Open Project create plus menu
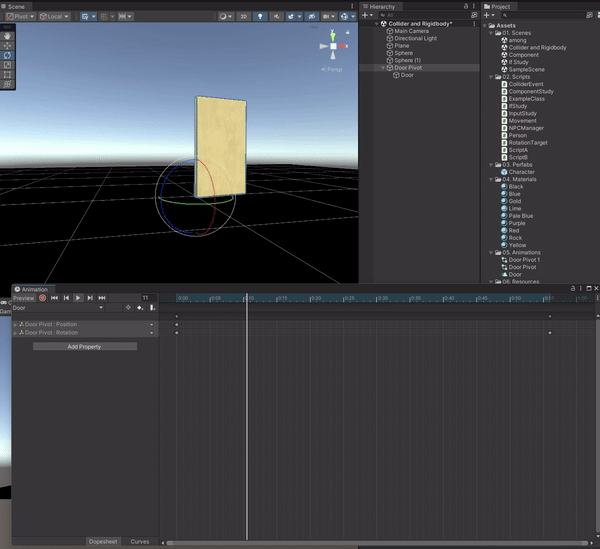Image resolution: width=600 pixels, height=549 pixels. point(489,15)
